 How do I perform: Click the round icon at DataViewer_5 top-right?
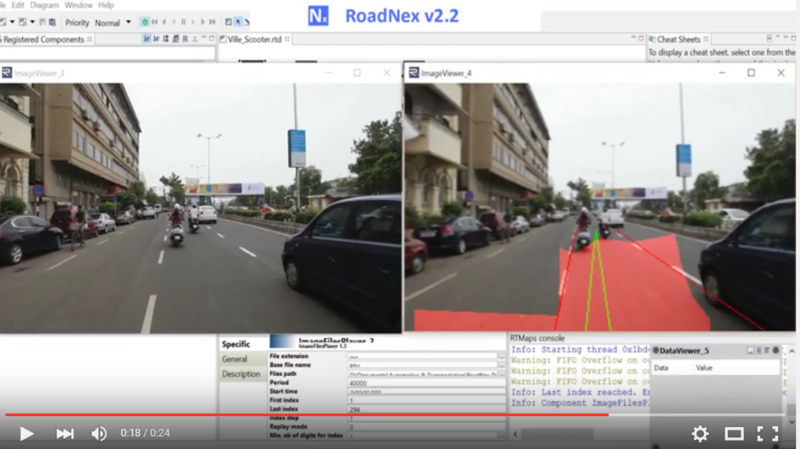tap(776, 350)
